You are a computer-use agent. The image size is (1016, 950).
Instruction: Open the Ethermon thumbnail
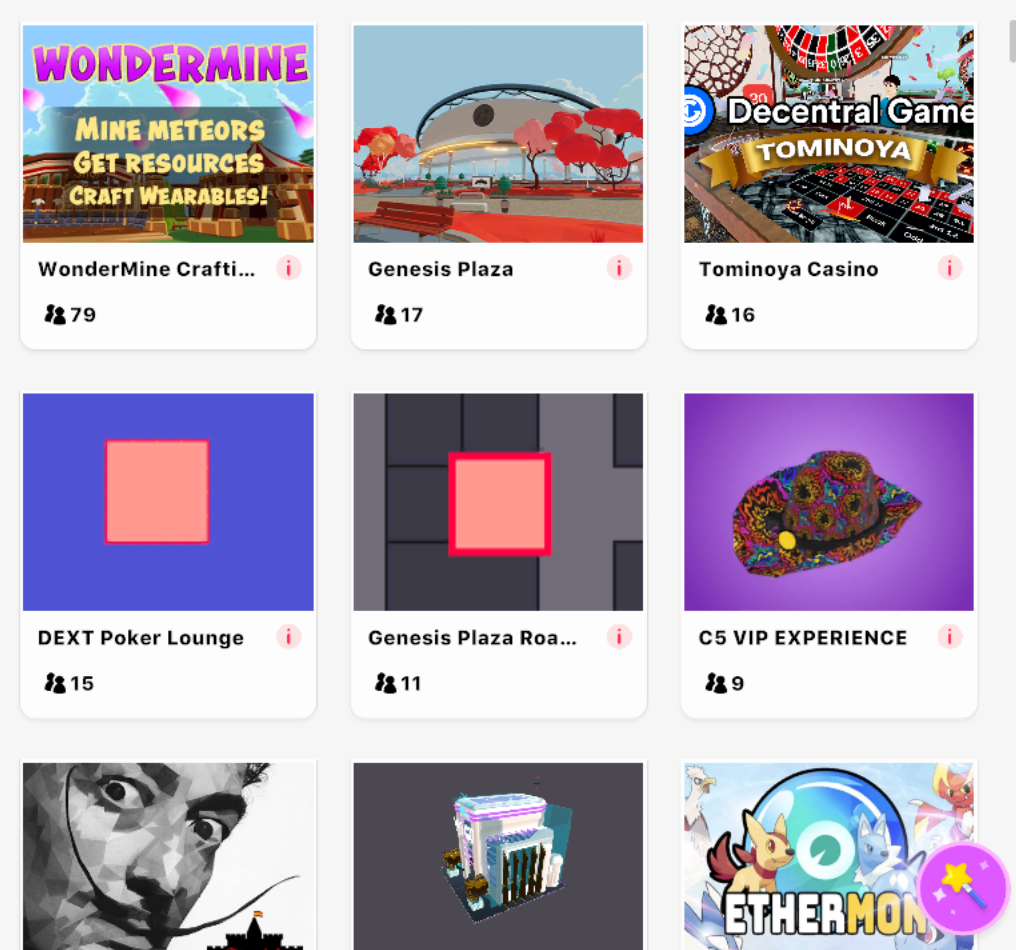829,856
